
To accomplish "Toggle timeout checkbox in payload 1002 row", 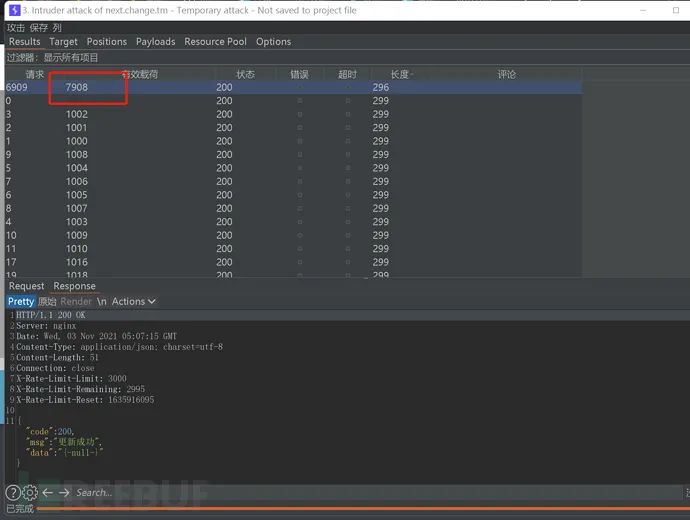I will click(x=348, y=115).
